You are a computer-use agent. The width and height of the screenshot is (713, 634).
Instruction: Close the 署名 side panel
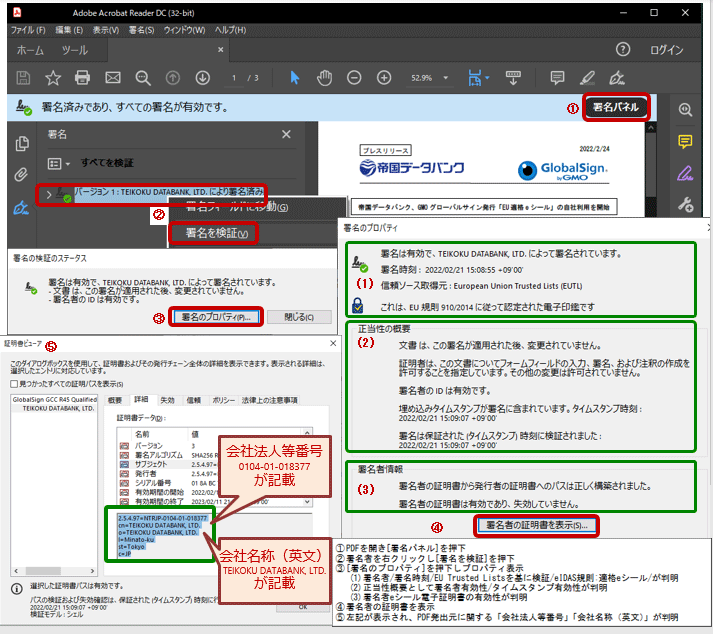(286, 134)
